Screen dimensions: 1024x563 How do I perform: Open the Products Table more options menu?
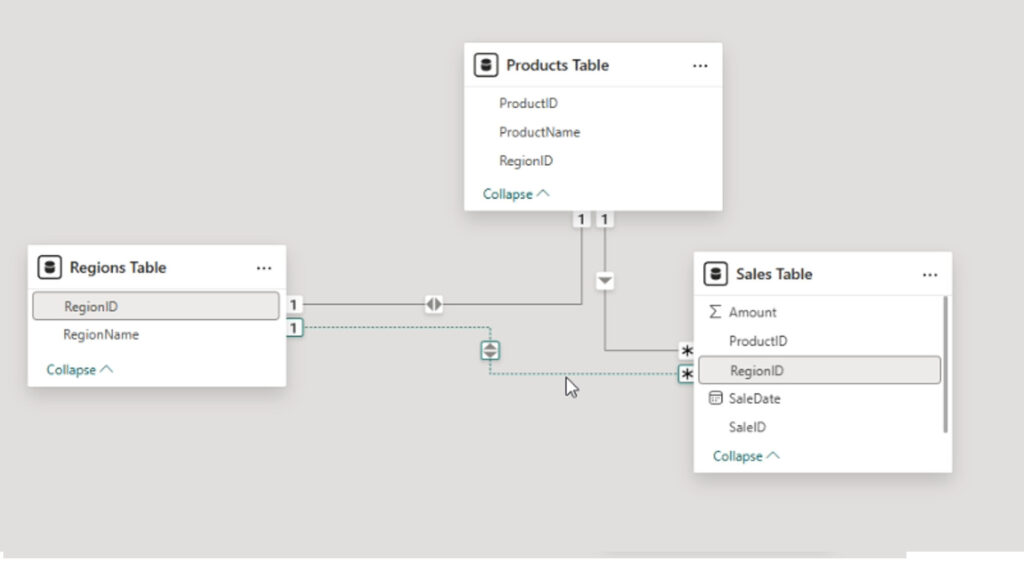tap(700, 66)
